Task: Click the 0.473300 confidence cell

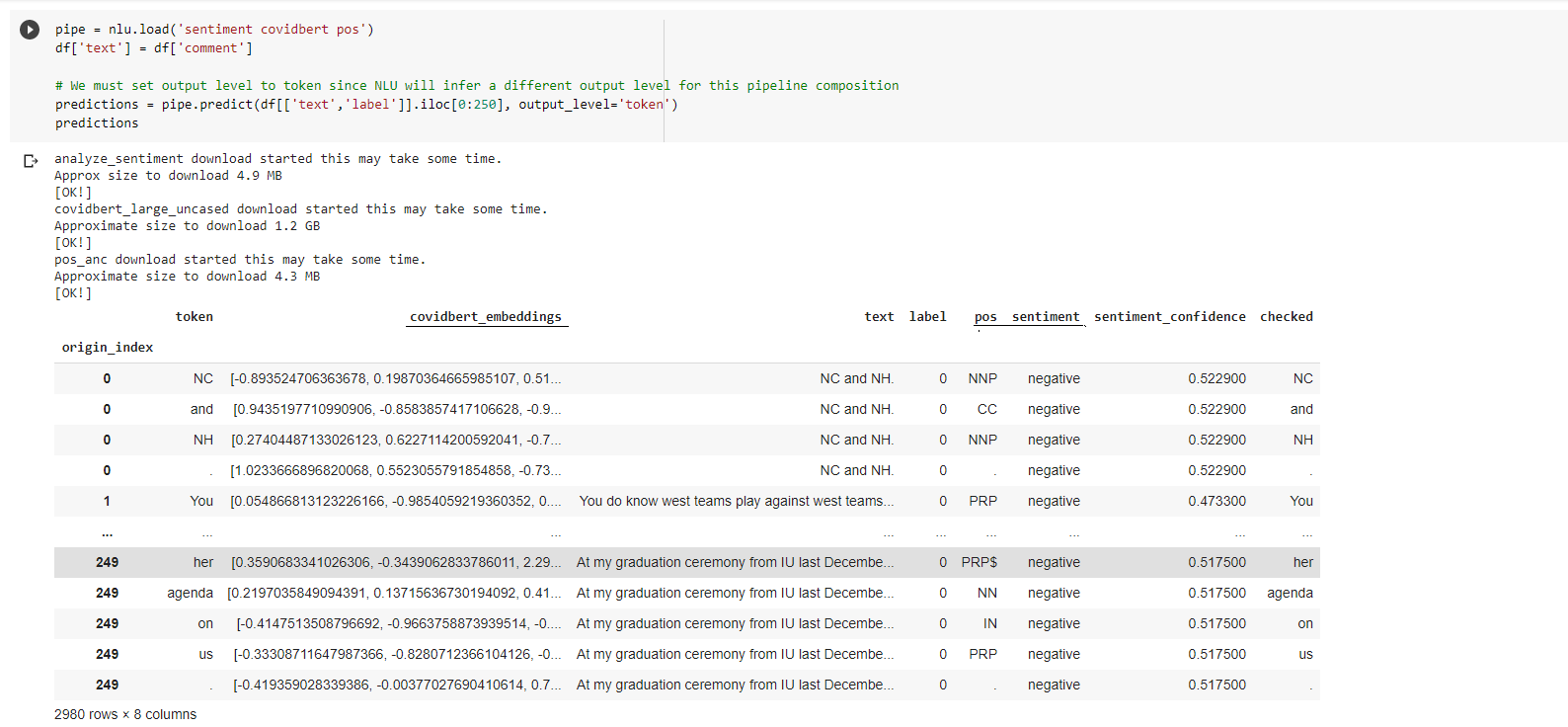Action: (1217, 501)
